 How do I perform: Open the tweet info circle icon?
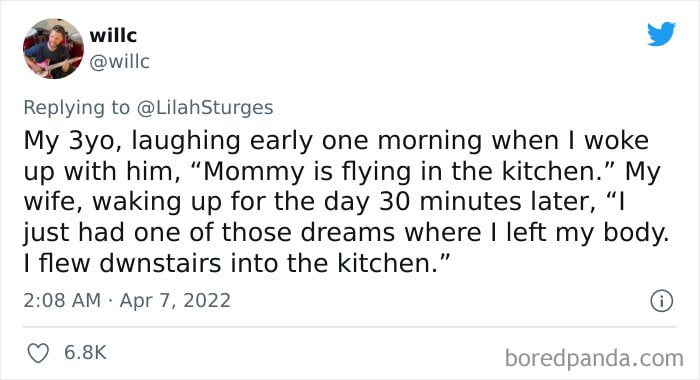point(661,301)
